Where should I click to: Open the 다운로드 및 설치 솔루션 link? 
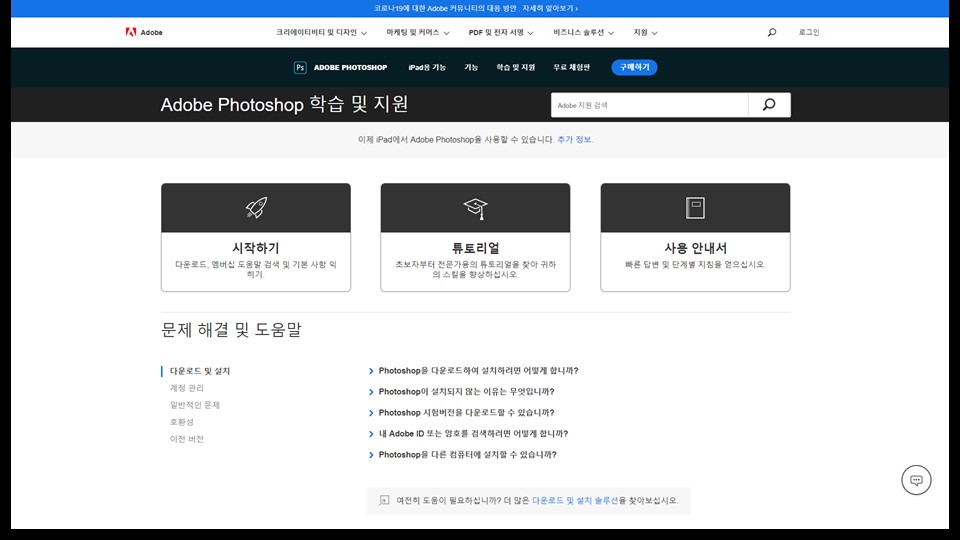[575, 500]
